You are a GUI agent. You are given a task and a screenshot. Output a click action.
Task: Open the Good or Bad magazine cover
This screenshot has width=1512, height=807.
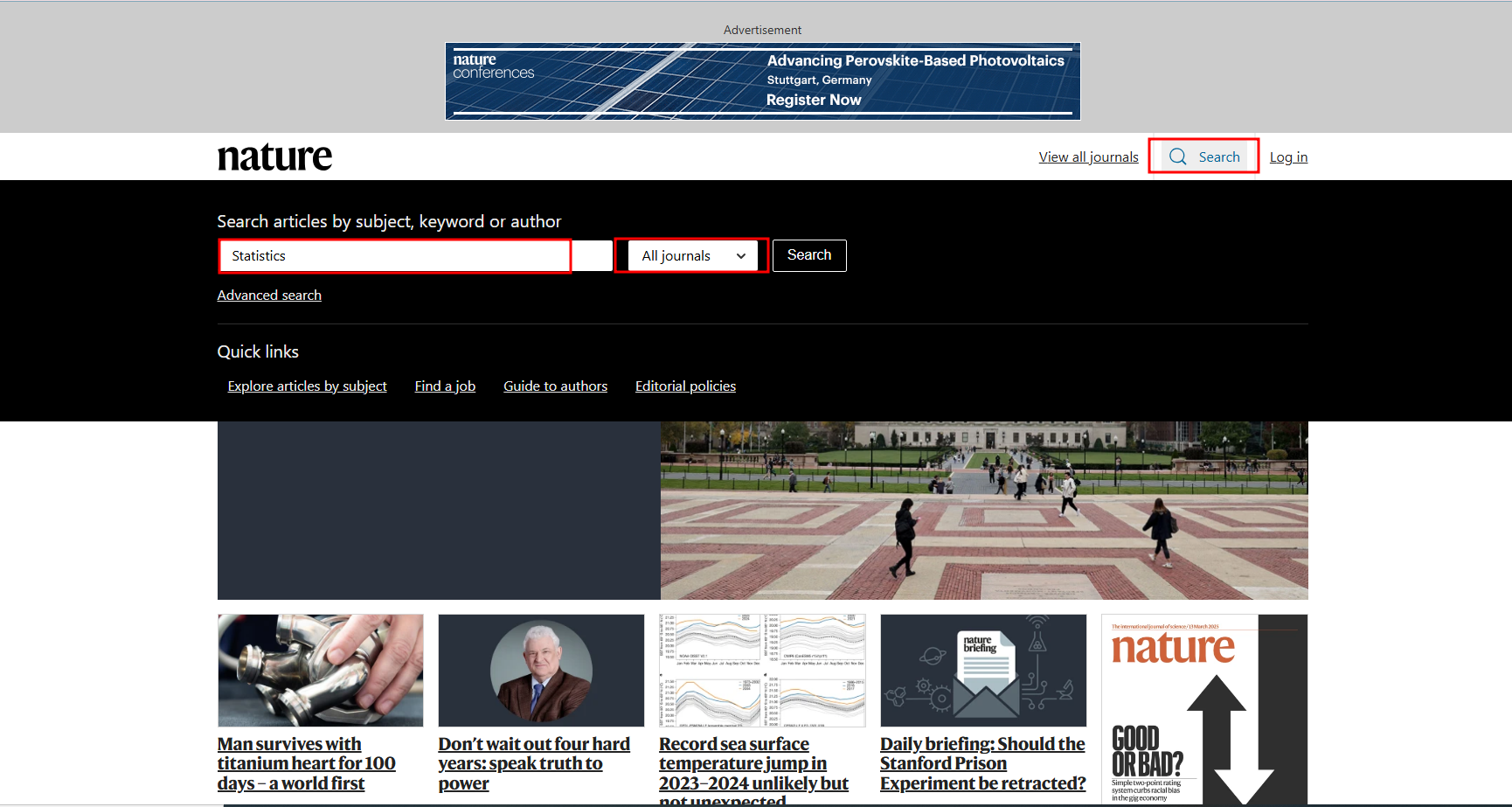(1203, 709)
